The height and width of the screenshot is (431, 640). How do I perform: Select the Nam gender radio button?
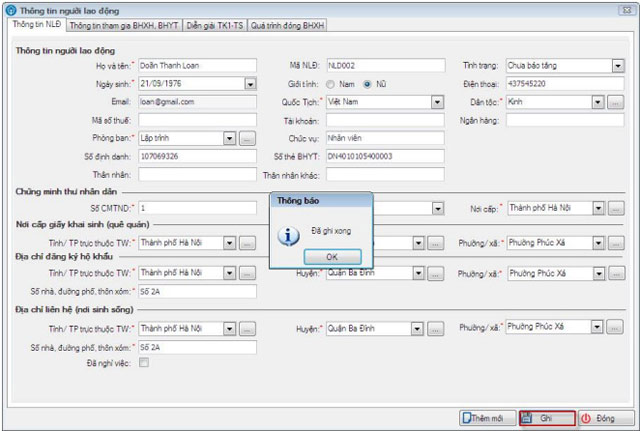coord(331,84)
